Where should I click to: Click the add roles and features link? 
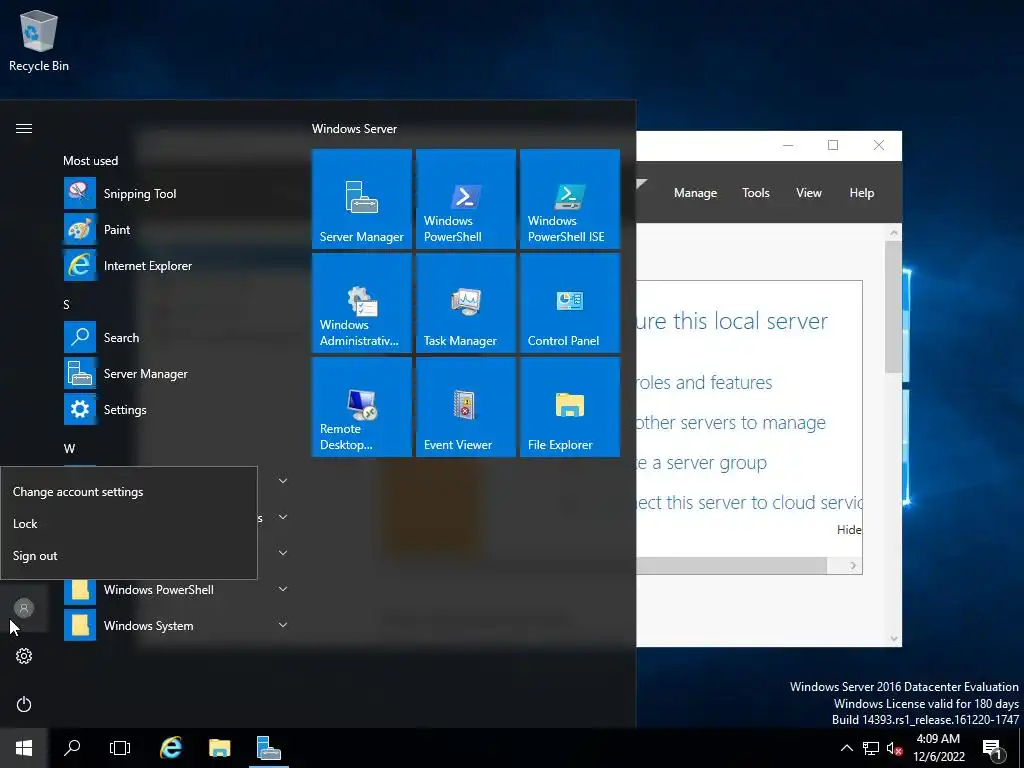pos(705,383)
